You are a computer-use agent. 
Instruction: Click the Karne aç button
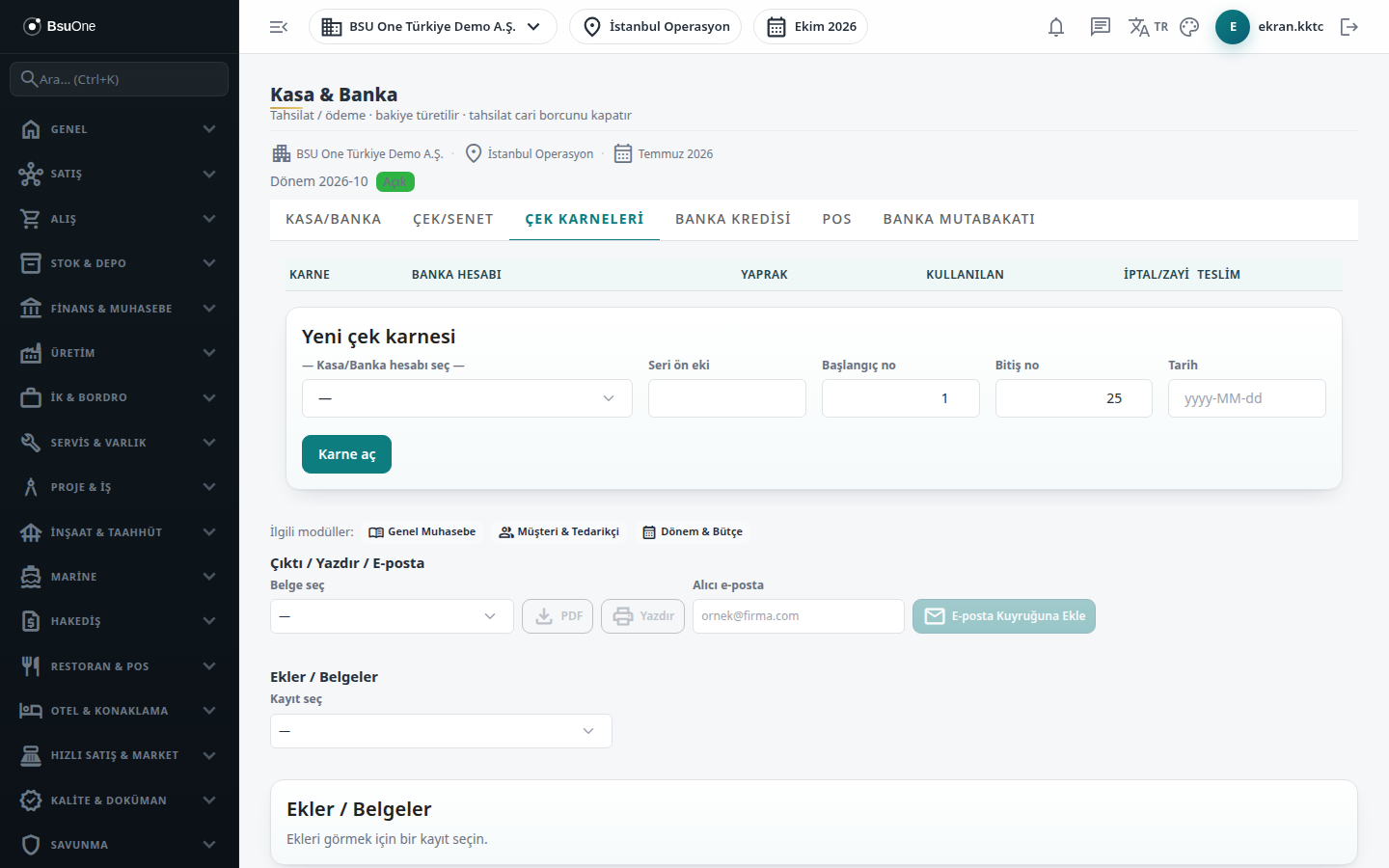(346, 454)
